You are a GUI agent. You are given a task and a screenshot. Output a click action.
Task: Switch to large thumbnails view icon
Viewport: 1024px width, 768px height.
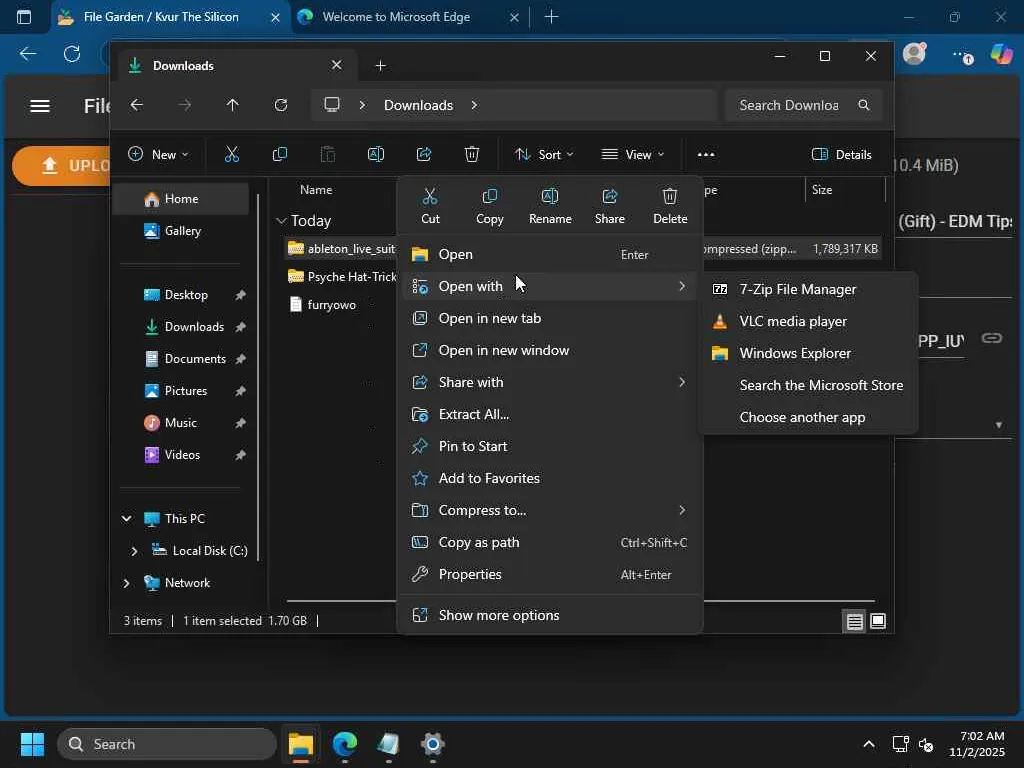[x=878, y=621]
